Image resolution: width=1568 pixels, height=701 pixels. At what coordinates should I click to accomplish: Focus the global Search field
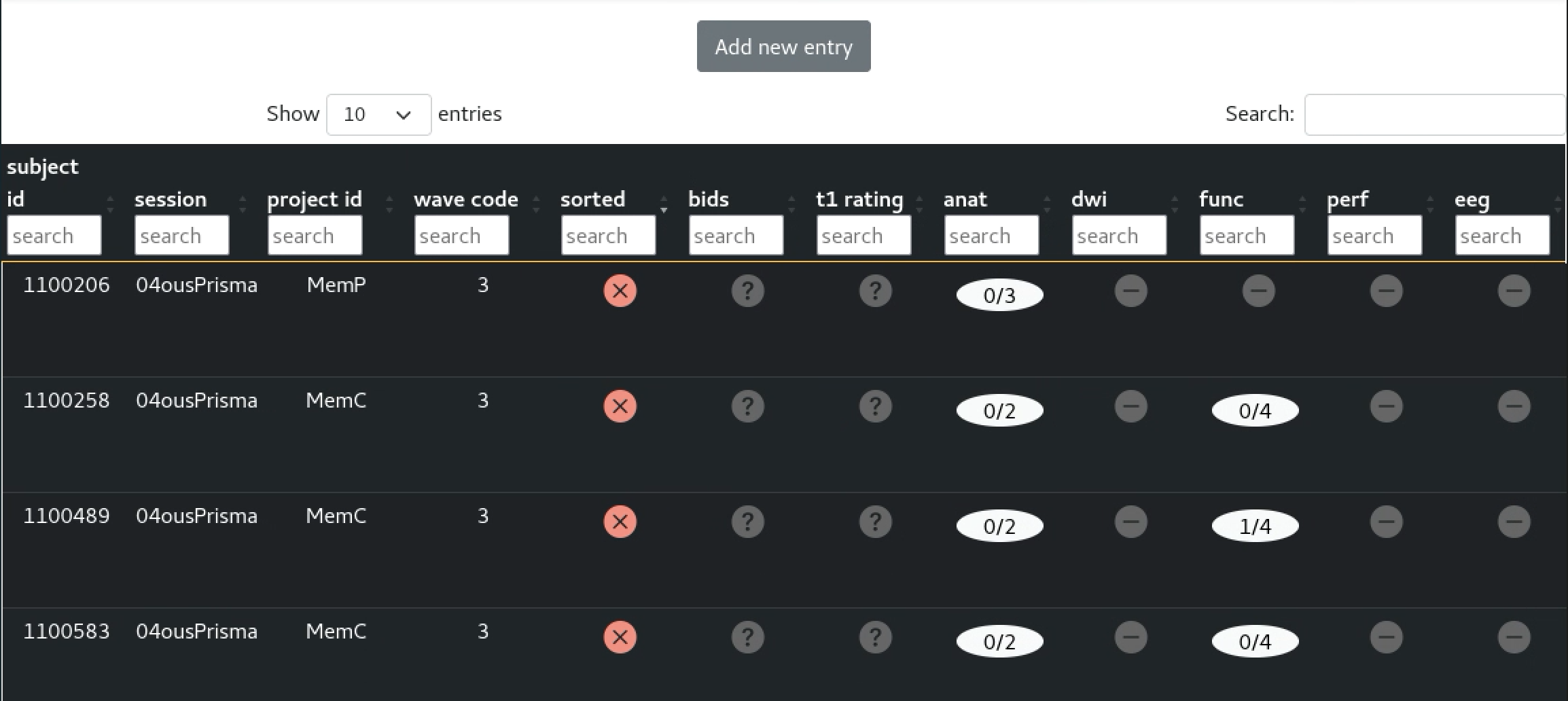(x=1433, y=115)
